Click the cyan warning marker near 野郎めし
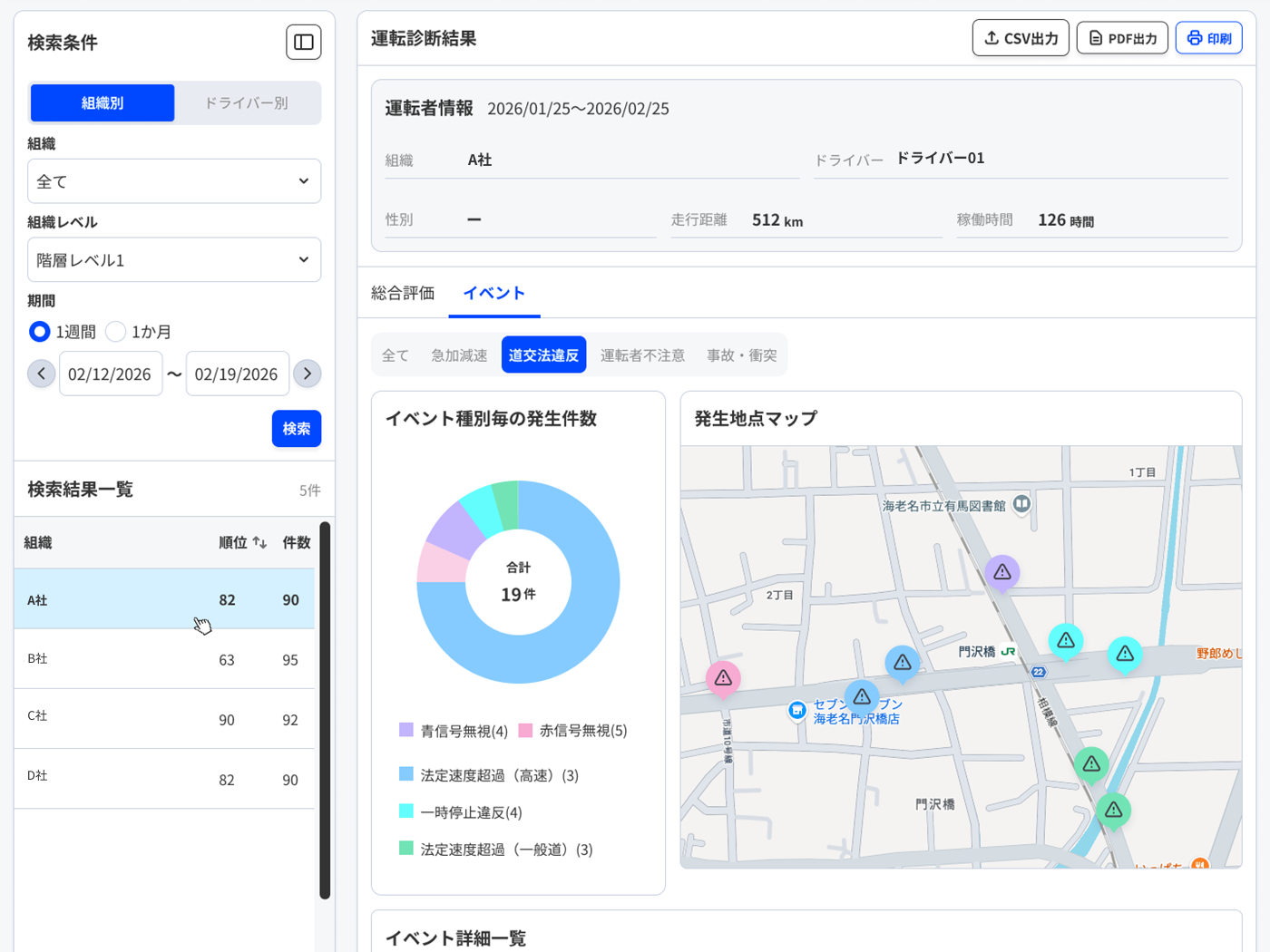 point(1125,655)
